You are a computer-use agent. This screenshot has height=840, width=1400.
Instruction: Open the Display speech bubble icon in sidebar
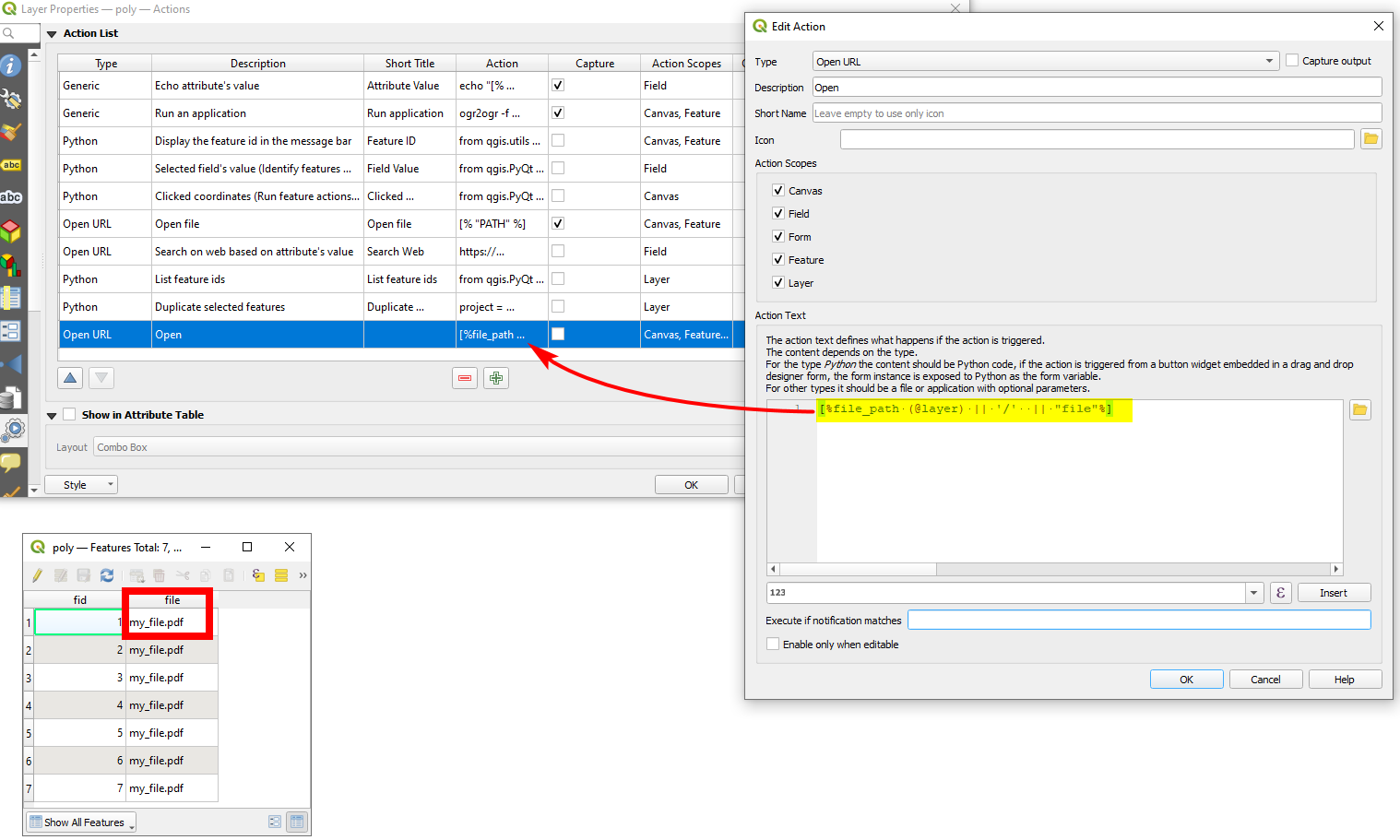[11, 462]
